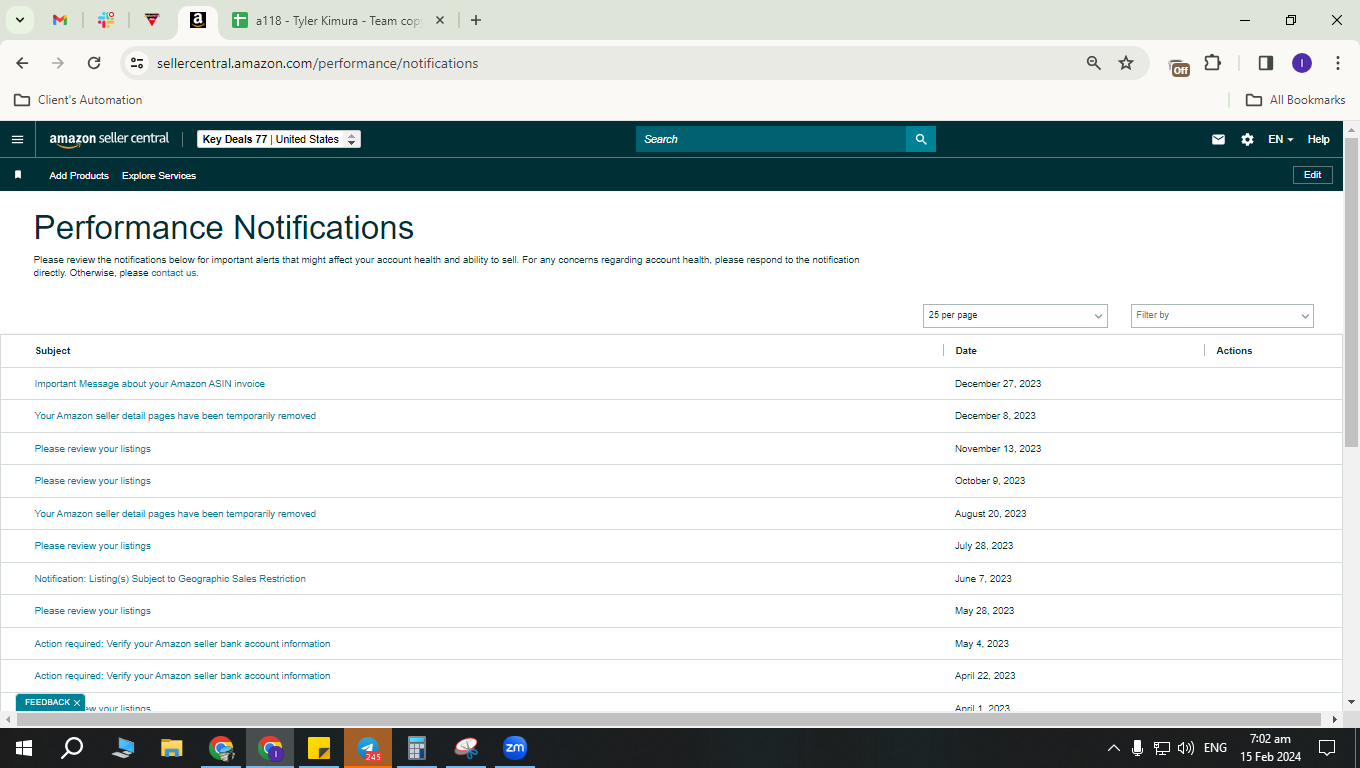1360x768 pixels.
Task: Open the October 9 Please review your listings
Action: [93, 481]
